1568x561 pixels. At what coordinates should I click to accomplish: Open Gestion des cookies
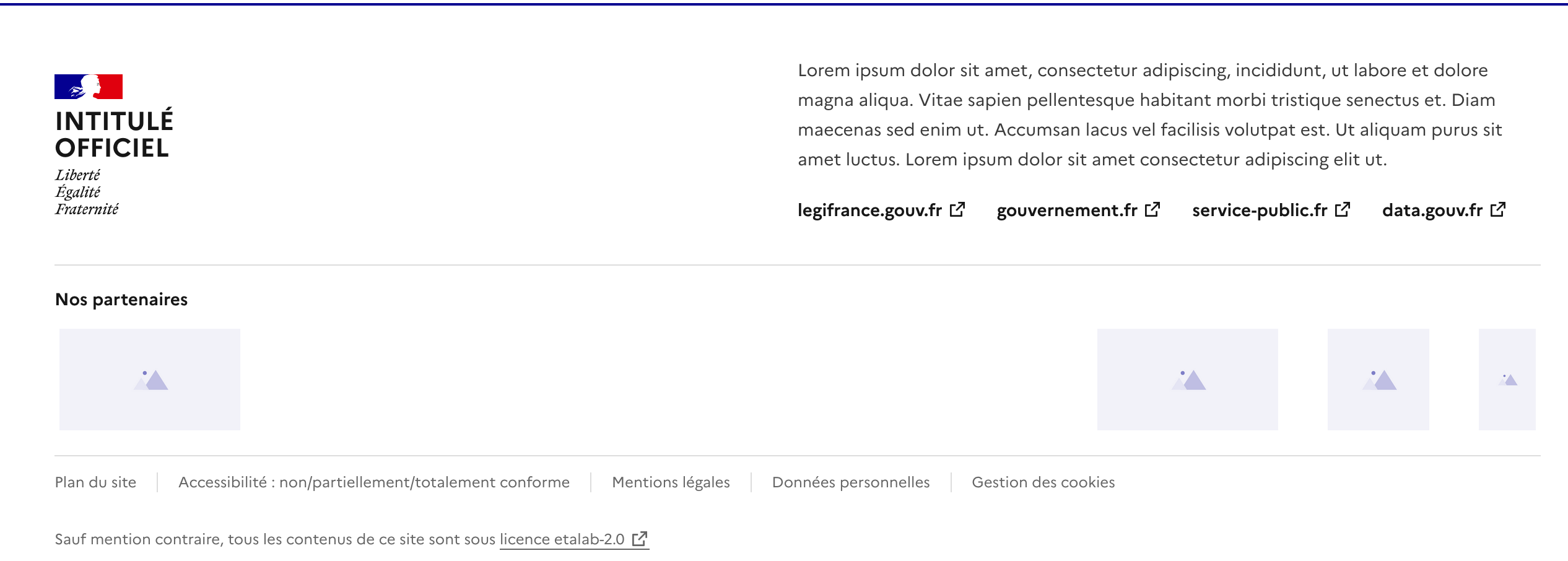(x=1043, y=482)
